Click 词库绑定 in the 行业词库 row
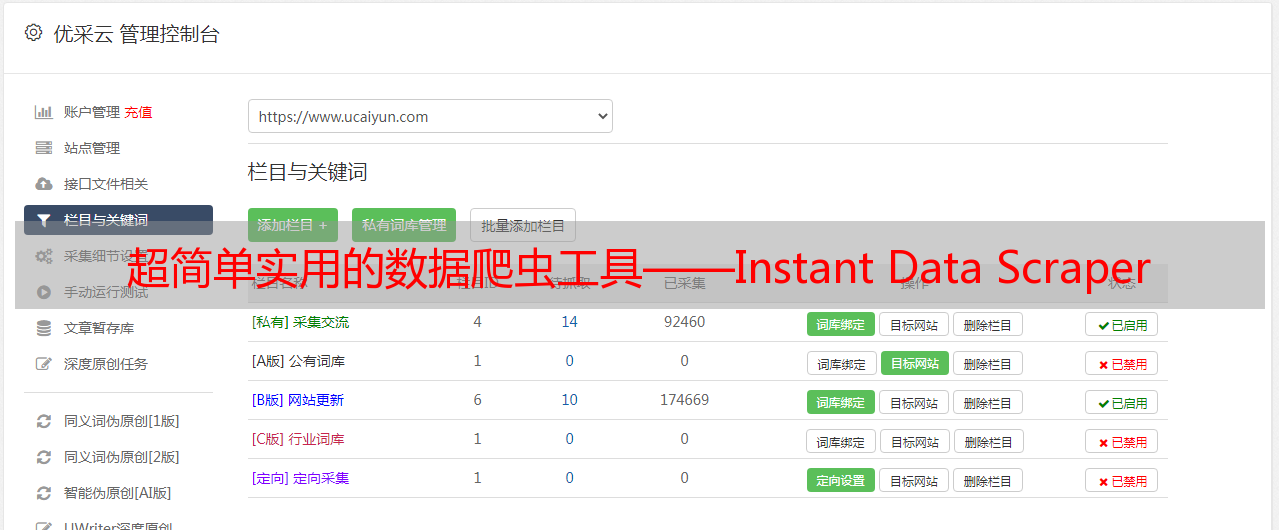This screenshot has height=530, width=1279. (842, 441)
